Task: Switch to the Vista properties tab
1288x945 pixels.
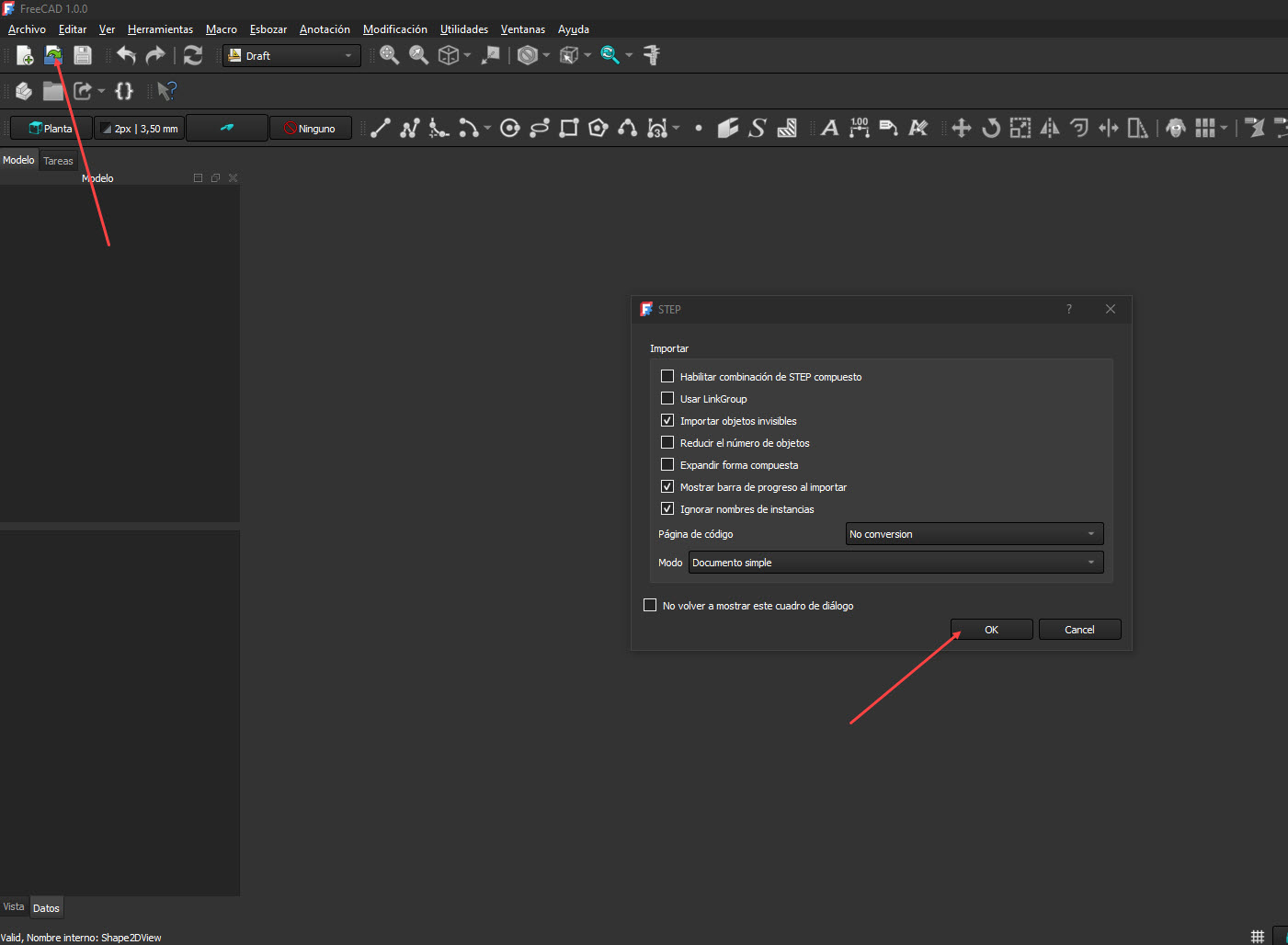Action: pyautogui.click(x=14, y=907)
